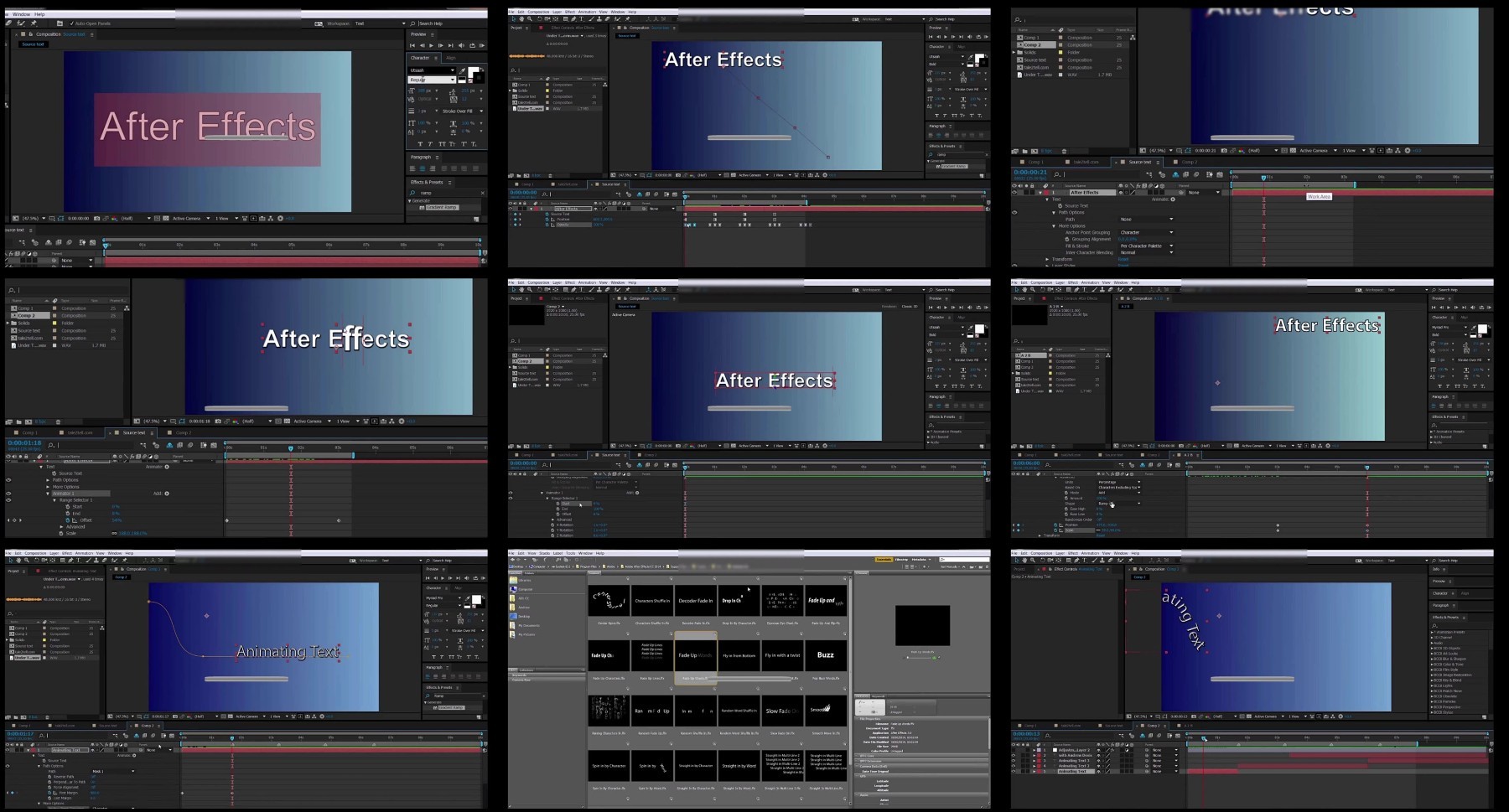The image size is (1509, 812).
Task: Click Play in pink-highlight frame's Preview panel
Action: (x=431, y=45)
